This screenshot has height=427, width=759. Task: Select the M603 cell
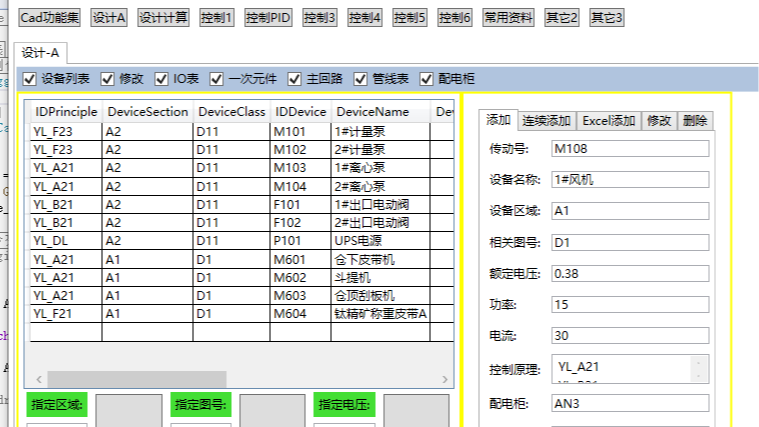301,295
